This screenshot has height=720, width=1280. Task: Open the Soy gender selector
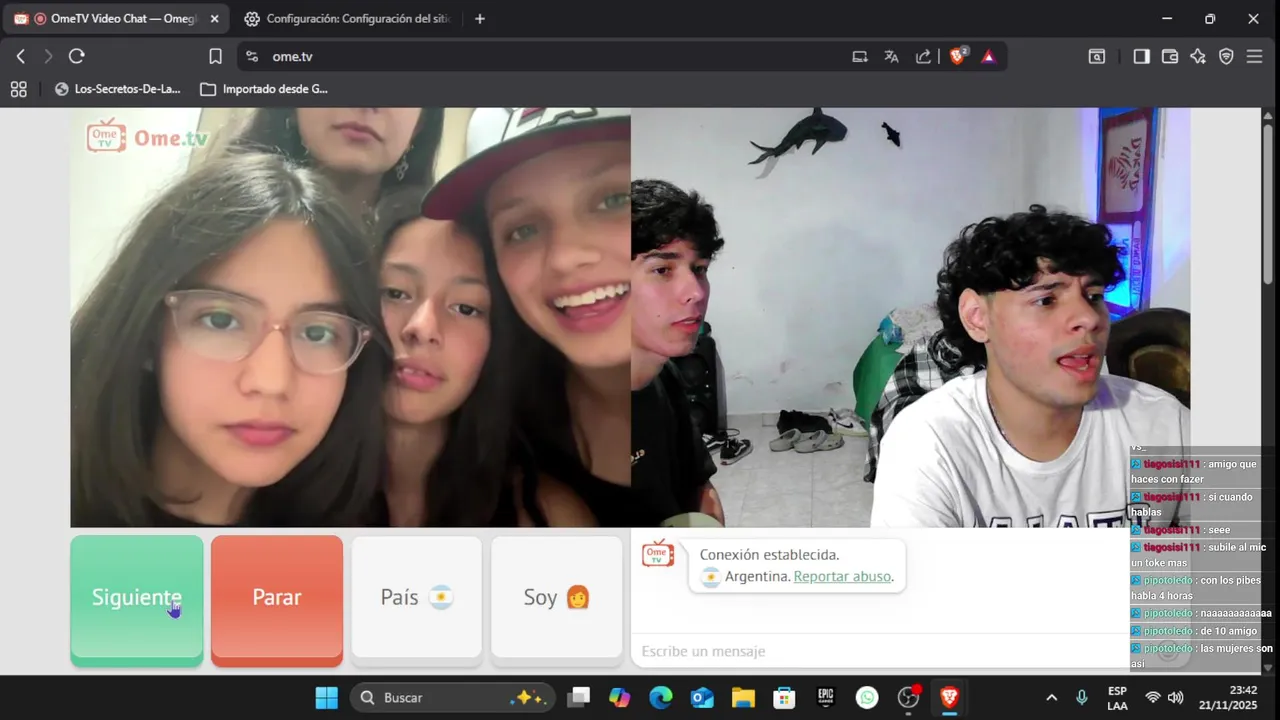point(557,600)
